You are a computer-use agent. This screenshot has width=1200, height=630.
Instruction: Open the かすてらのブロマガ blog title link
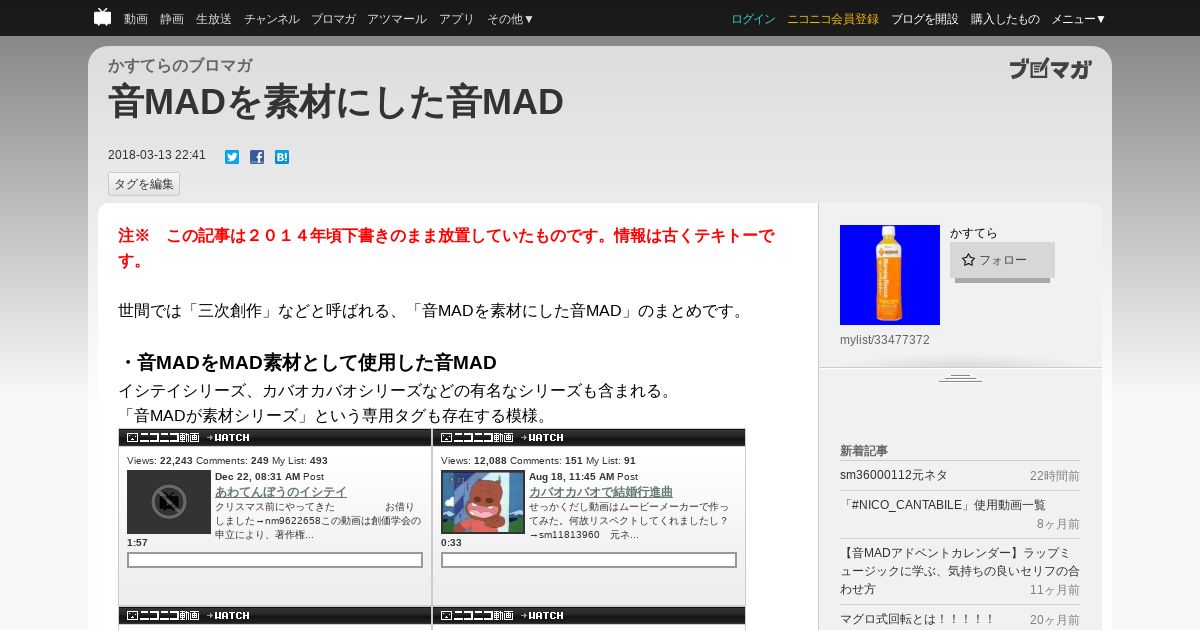tap(180, 66)
